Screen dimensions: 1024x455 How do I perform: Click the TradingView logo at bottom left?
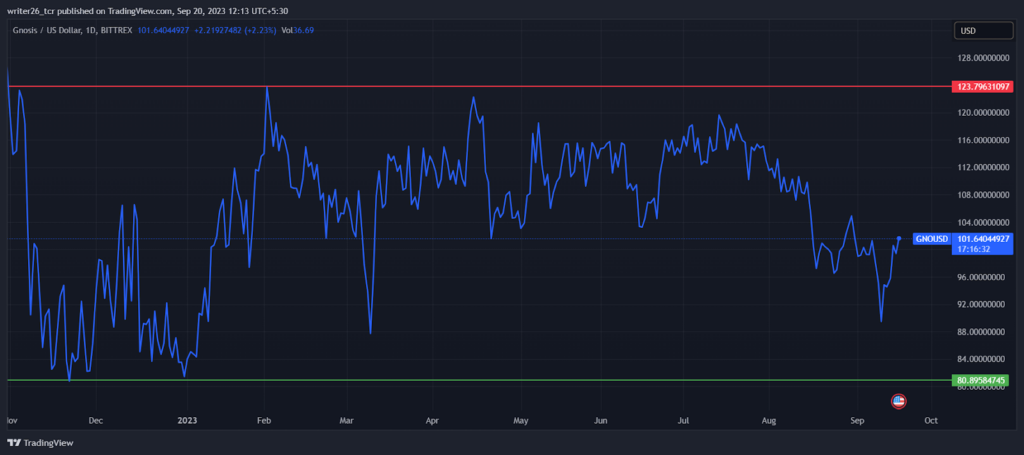pyautogui.click(x=40, y=443)
